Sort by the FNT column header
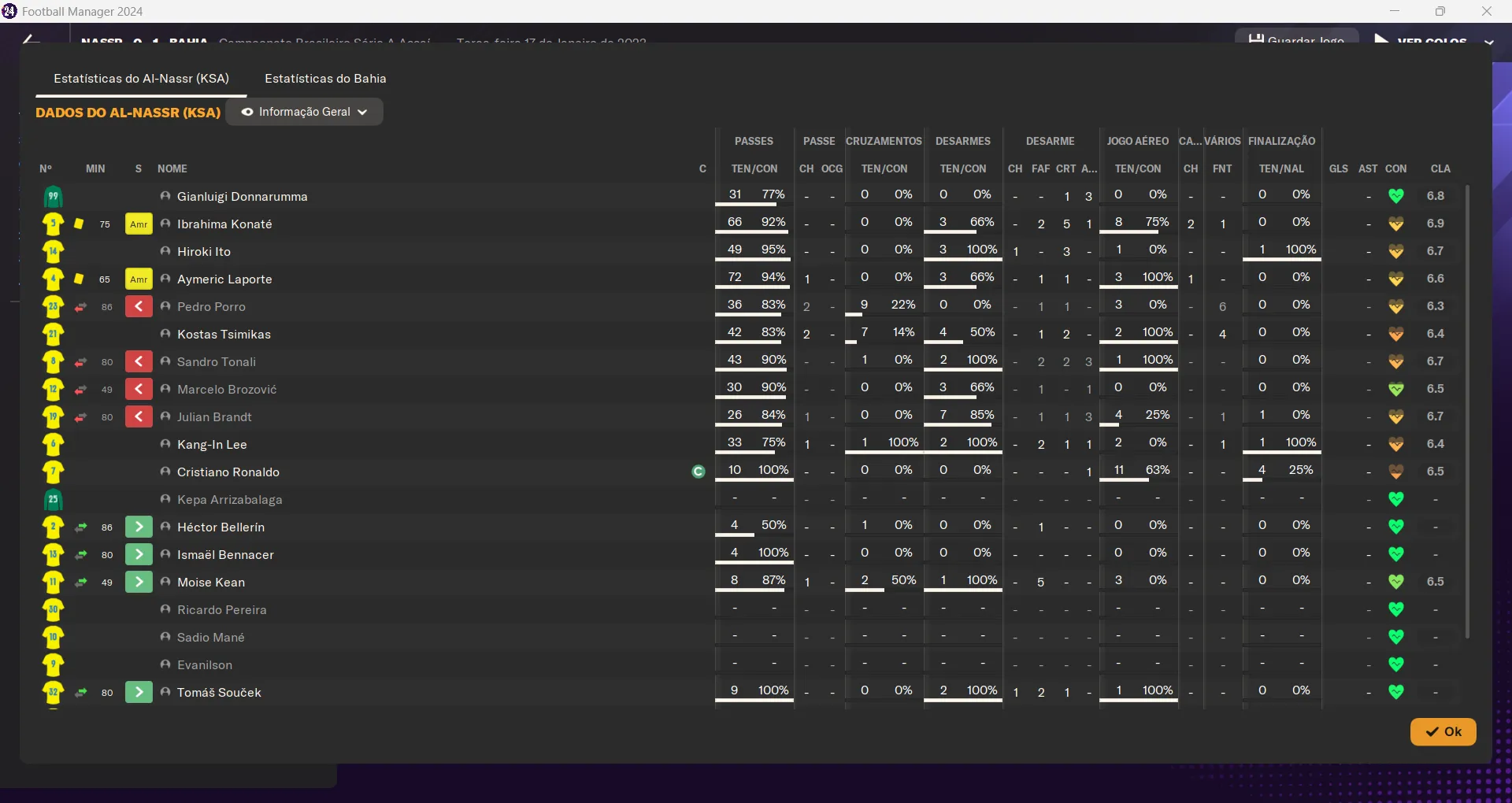Screen dimensions: 1512x803 [x=1222, y=168]
